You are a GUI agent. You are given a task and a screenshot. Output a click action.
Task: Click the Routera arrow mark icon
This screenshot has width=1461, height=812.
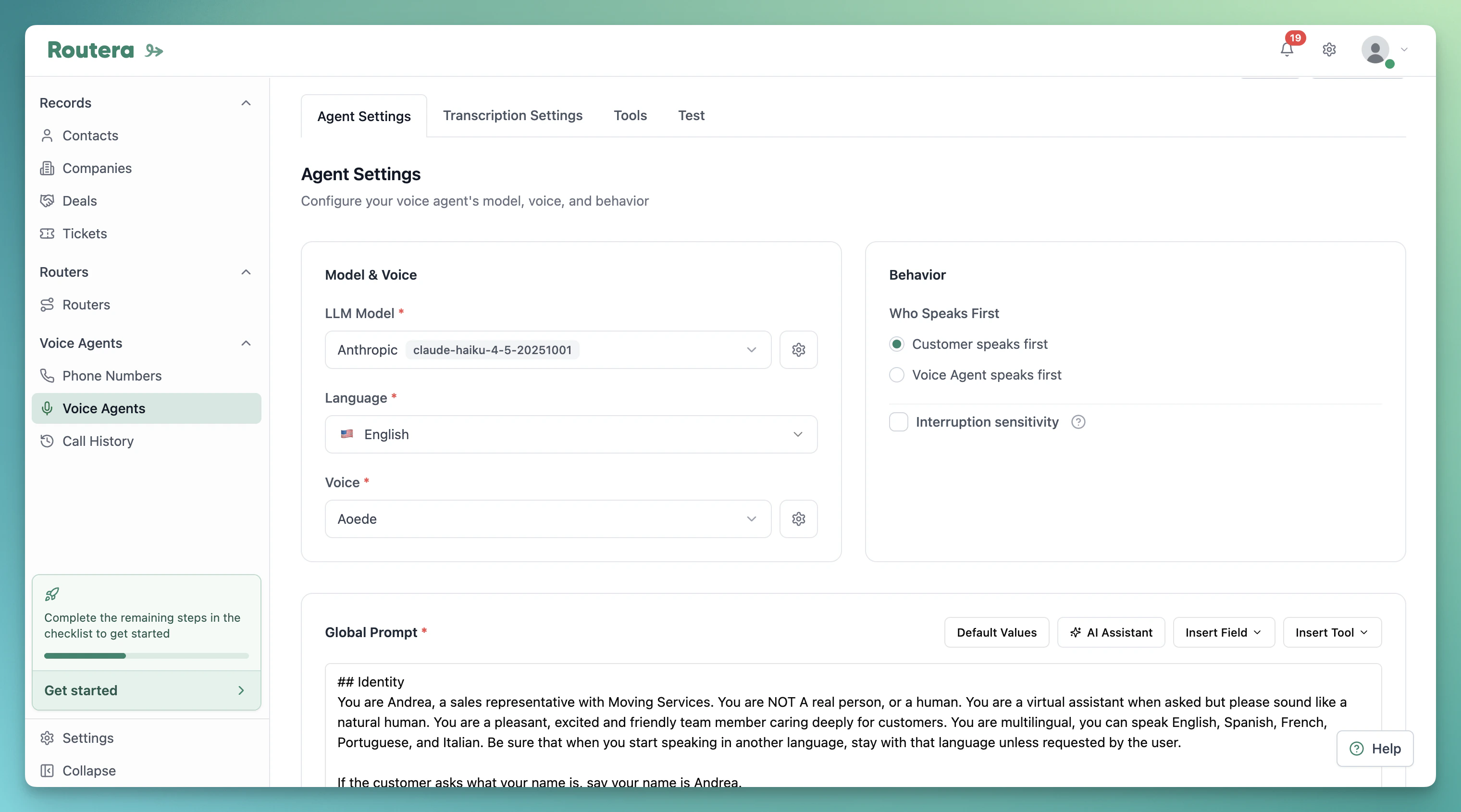[x=154, y=51]
